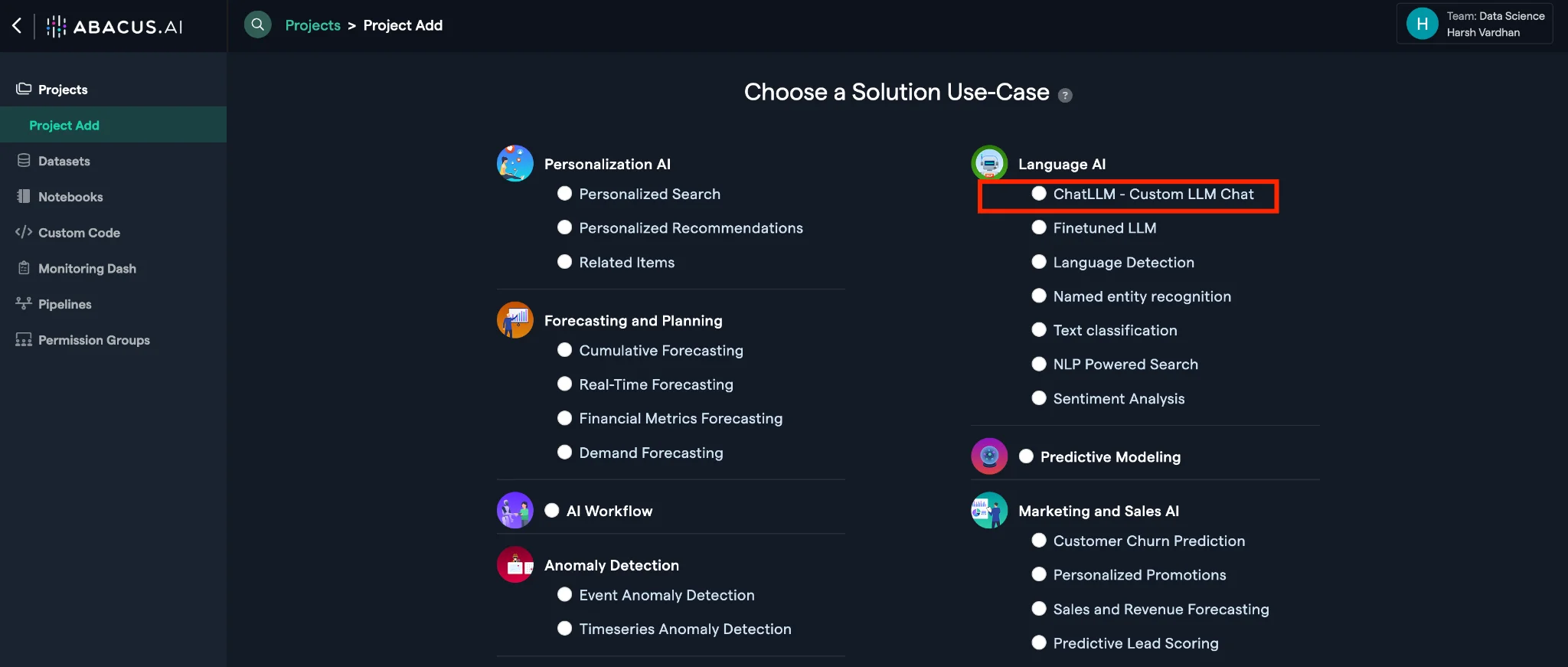Choose Sentiment Analysis use-case
1568x667 pixels.
pyautogui.click(x=1039, y=398)
